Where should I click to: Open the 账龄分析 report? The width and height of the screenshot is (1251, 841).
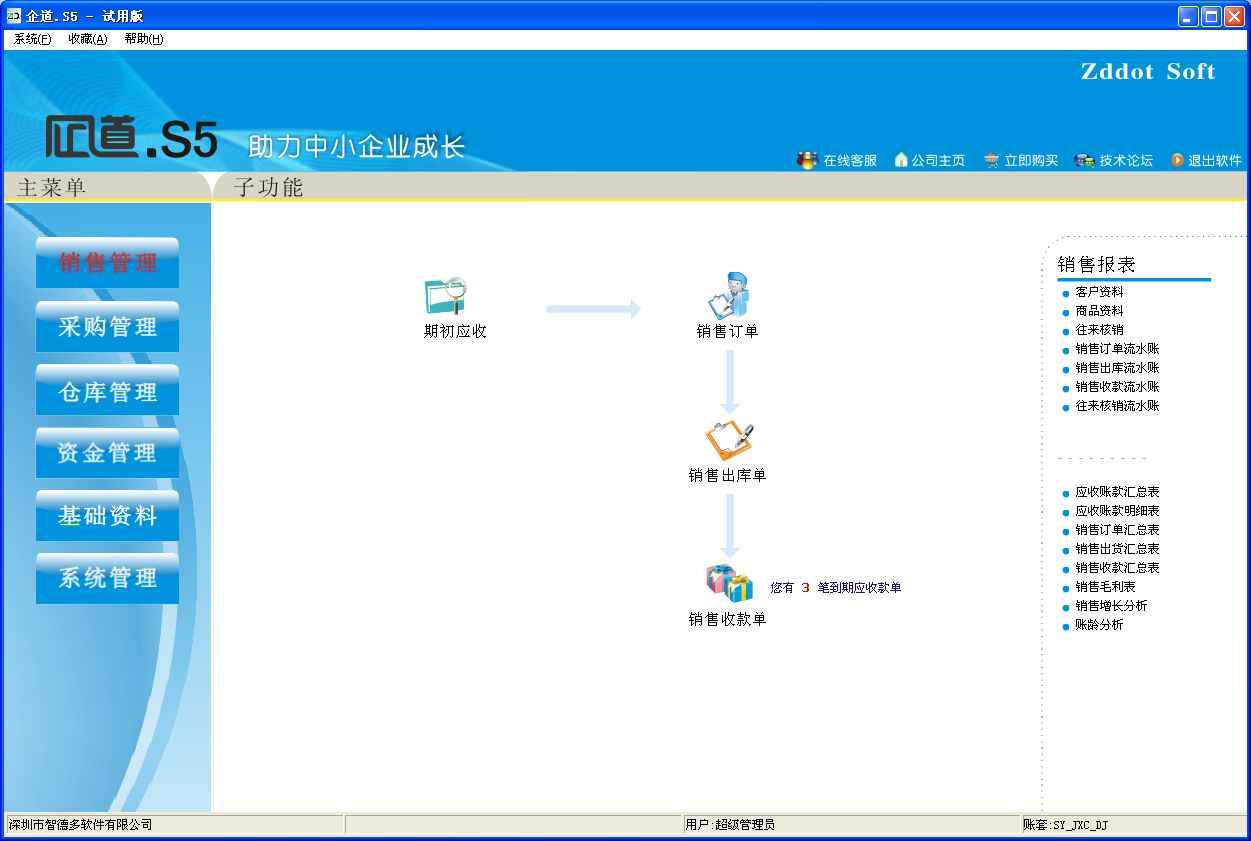pyautogui.click(x=1099, y=625)
